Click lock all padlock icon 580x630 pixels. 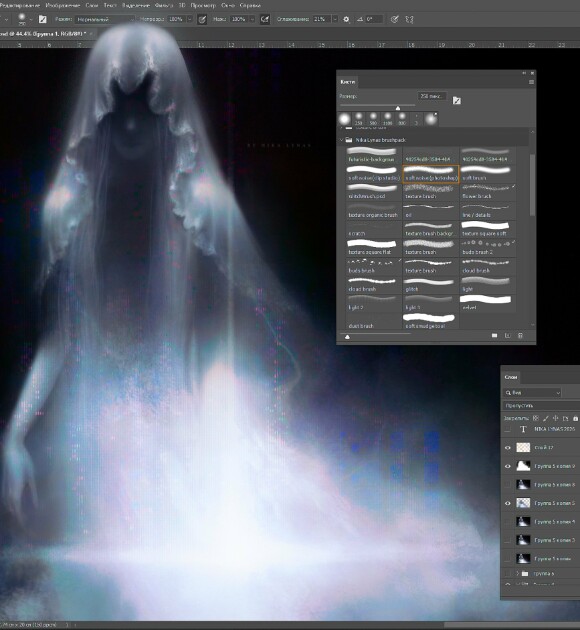coord(575,418)
